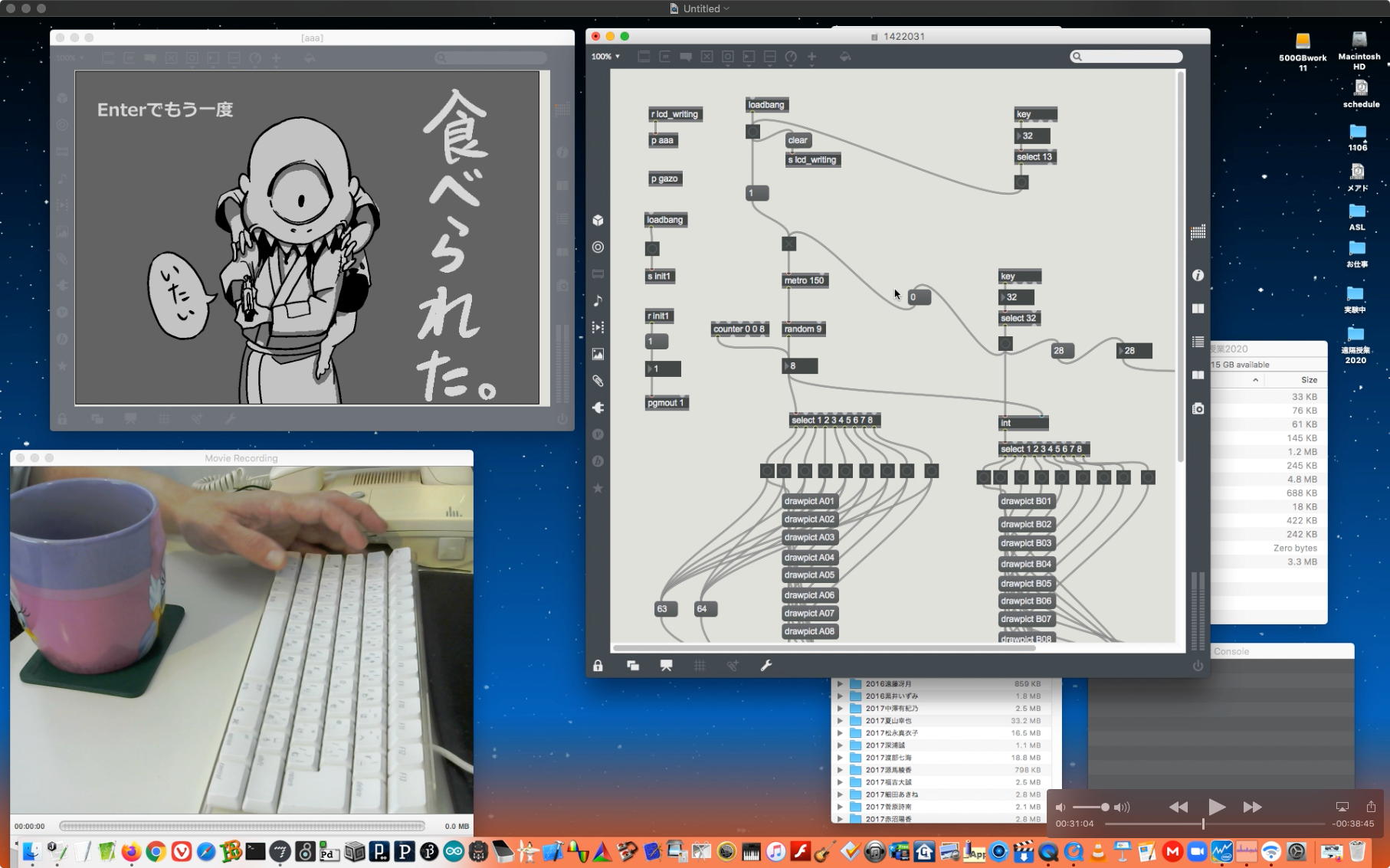Expand the 2016黒井いずみ folder
The width and height of the screenshot is (1390, 868).
[840, 696]
